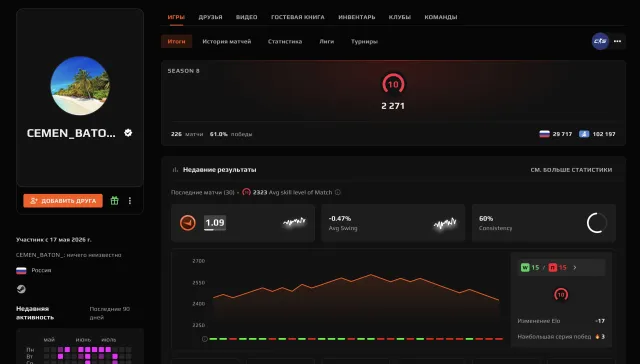Click SEASON 8 label
The height and width of the screenshot is (364, 640).
(x=184, y=71)
